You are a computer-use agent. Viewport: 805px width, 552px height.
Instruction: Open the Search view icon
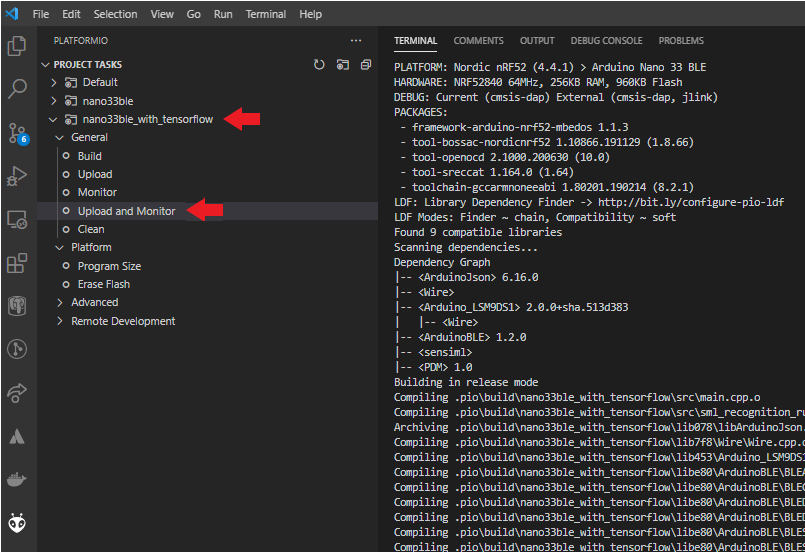click(x=17, y=89)
